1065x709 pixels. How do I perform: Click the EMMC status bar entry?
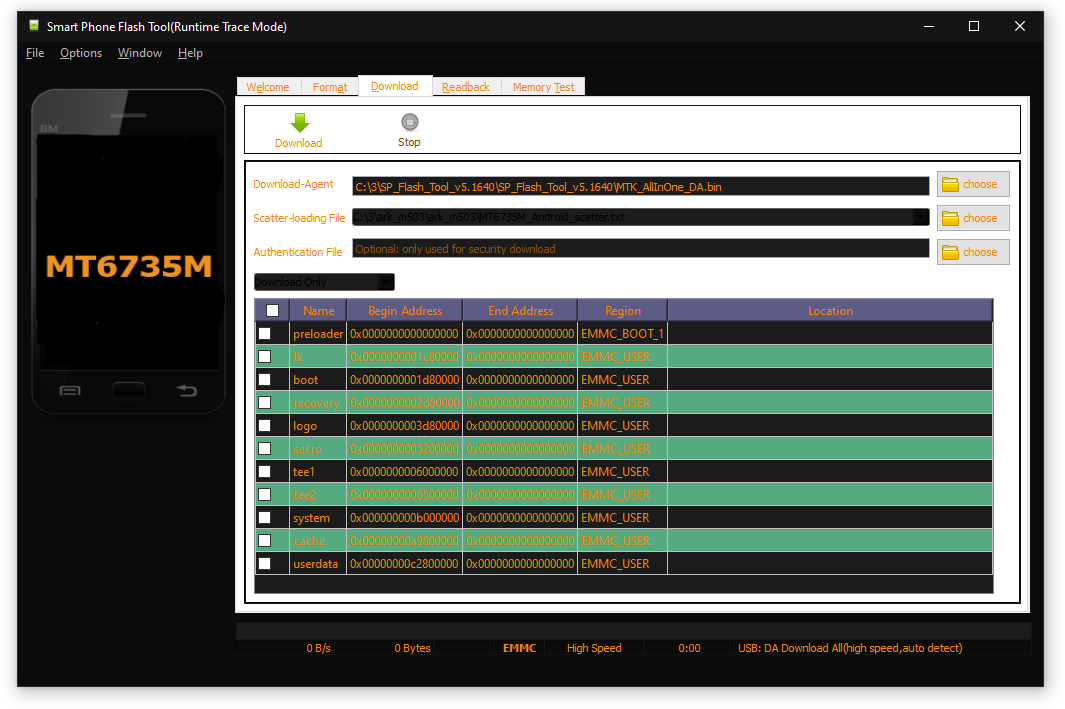click(520, 648)
